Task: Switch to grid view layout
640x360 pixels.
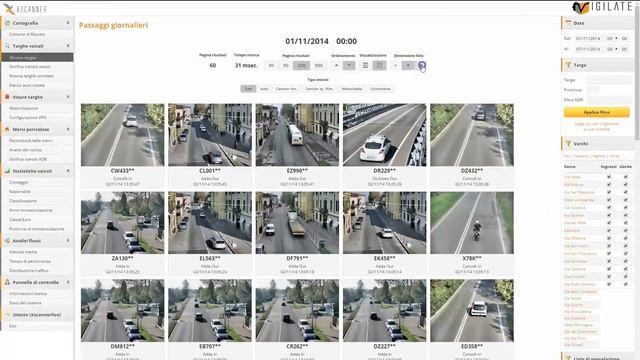Action: coord(380,65)
